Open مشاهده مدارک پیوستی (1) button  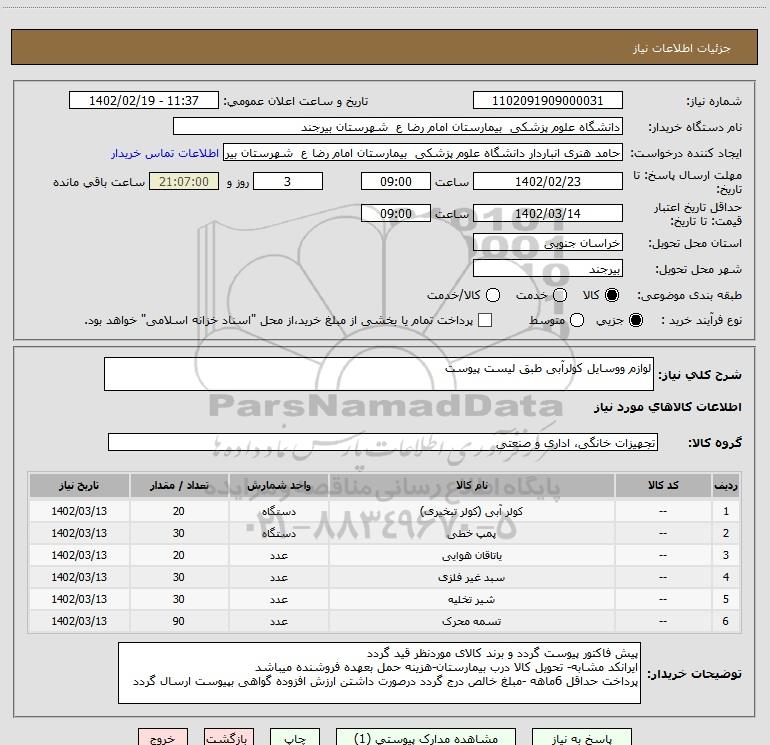tap(426, 738)
